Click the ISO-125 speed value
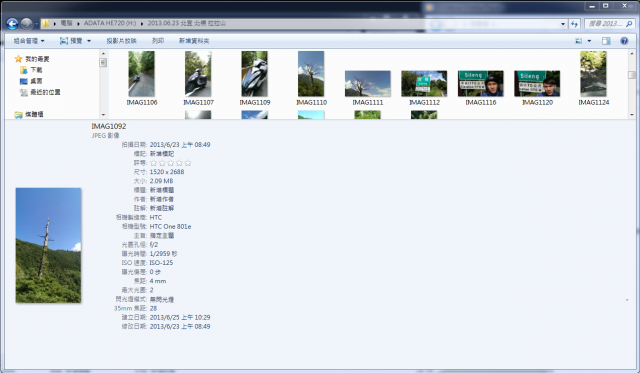This screenshot has height=373, width=640. (161, 263)
